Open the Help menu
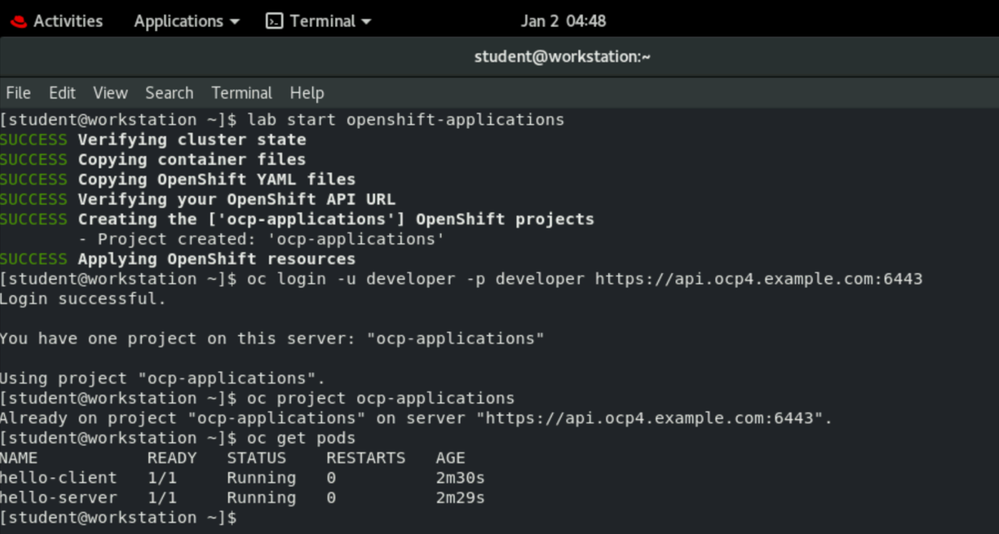This screenshot has width=999, height=534. tap(307, 93)
